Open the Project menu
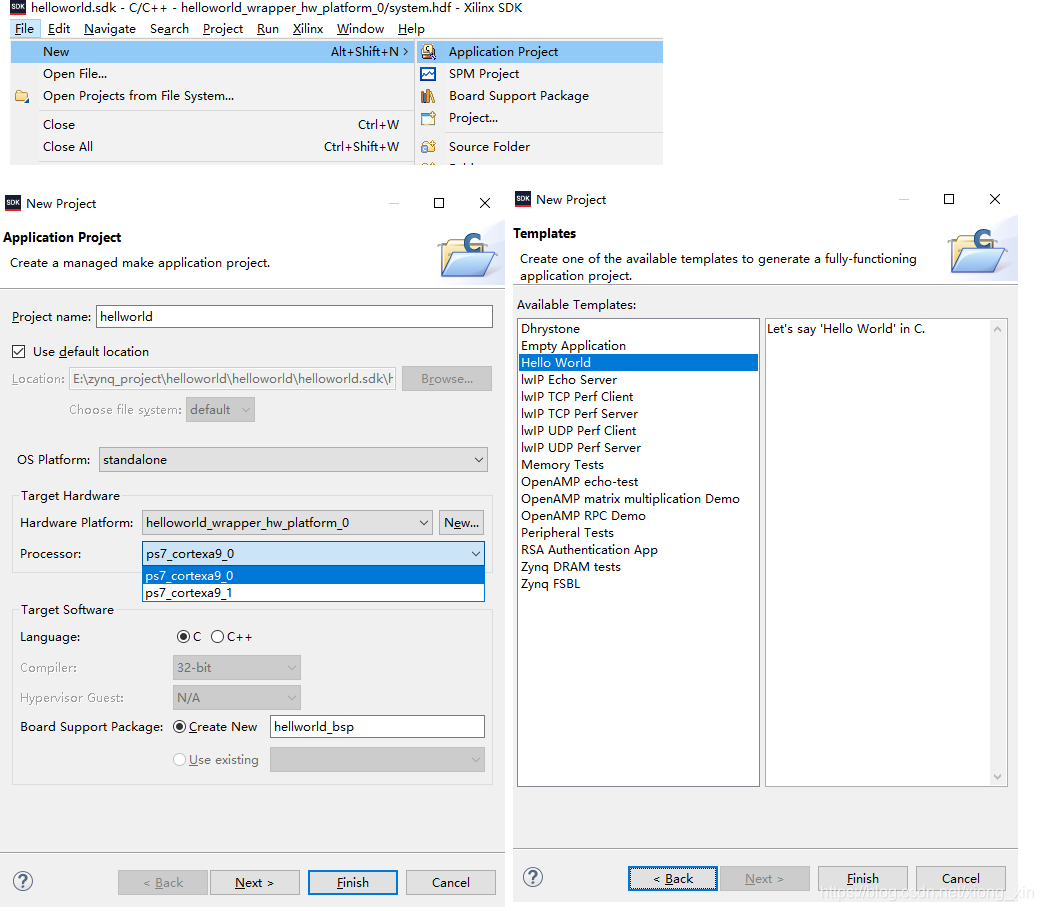The height and width of the screenshot is (911, 1043). click(223, 29)
